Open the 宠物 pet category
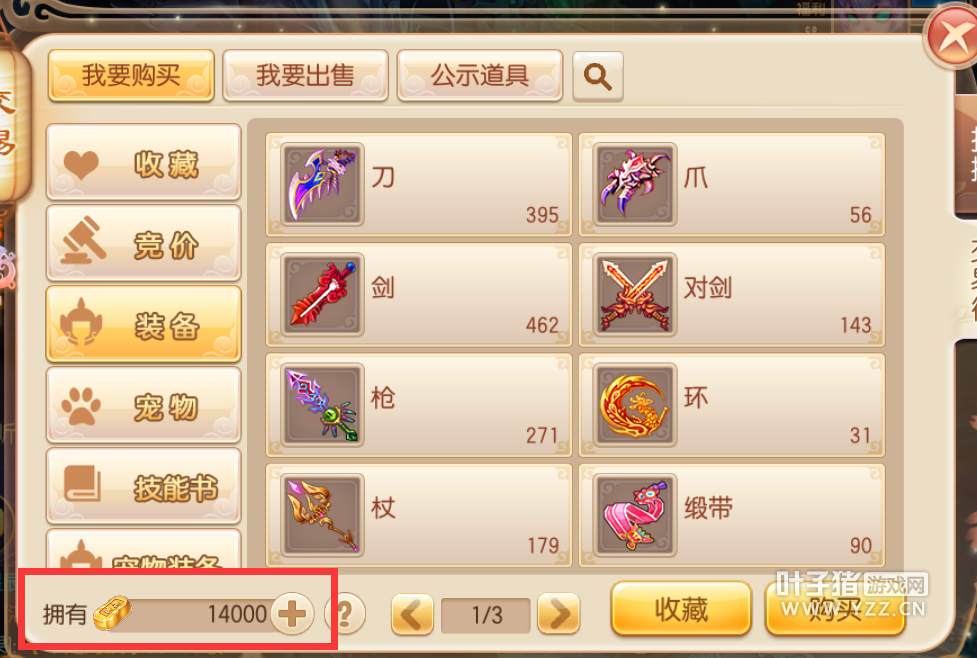 (x=143, y=406)
